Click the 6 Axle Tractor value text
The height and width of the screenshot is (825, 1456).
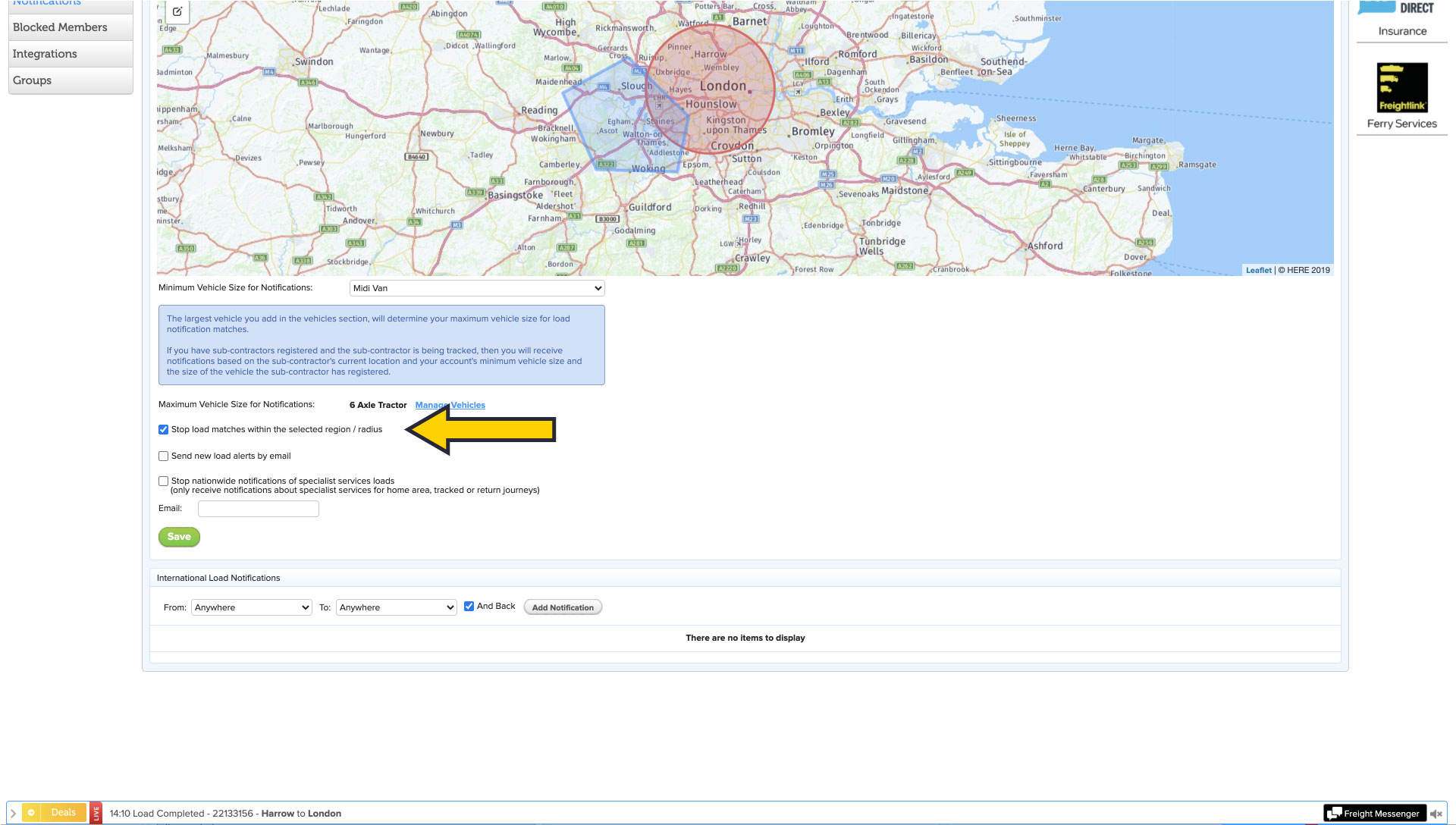(378, 405)
